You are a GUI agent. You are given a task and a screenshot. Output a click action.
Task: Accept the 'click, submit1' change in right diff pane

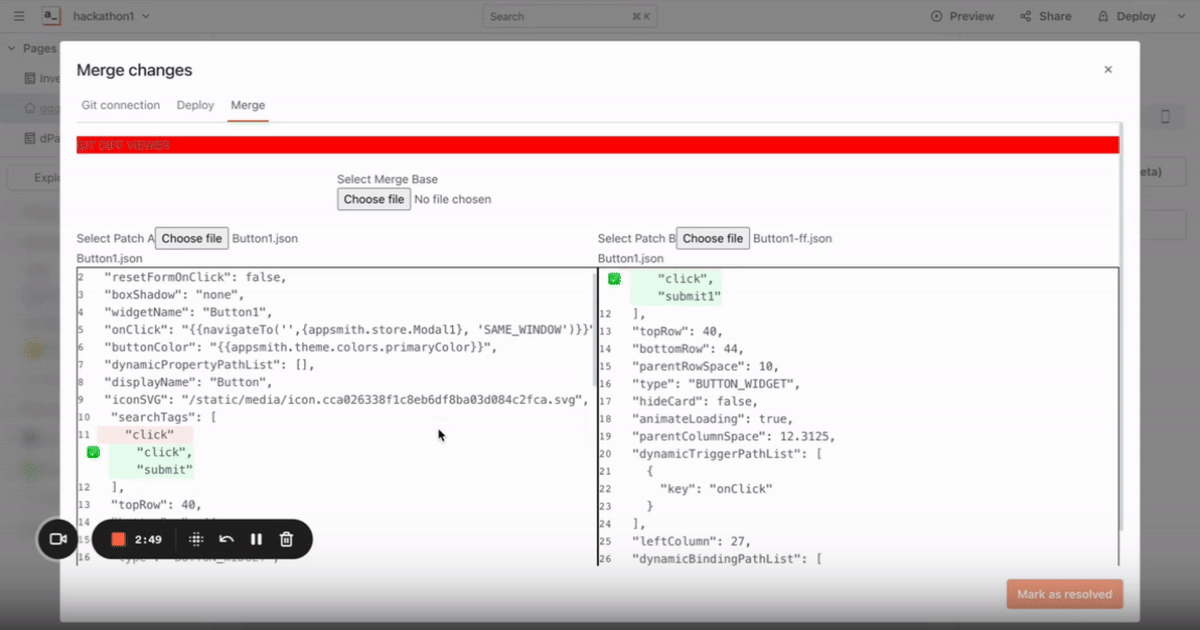[x=614, y=279]
